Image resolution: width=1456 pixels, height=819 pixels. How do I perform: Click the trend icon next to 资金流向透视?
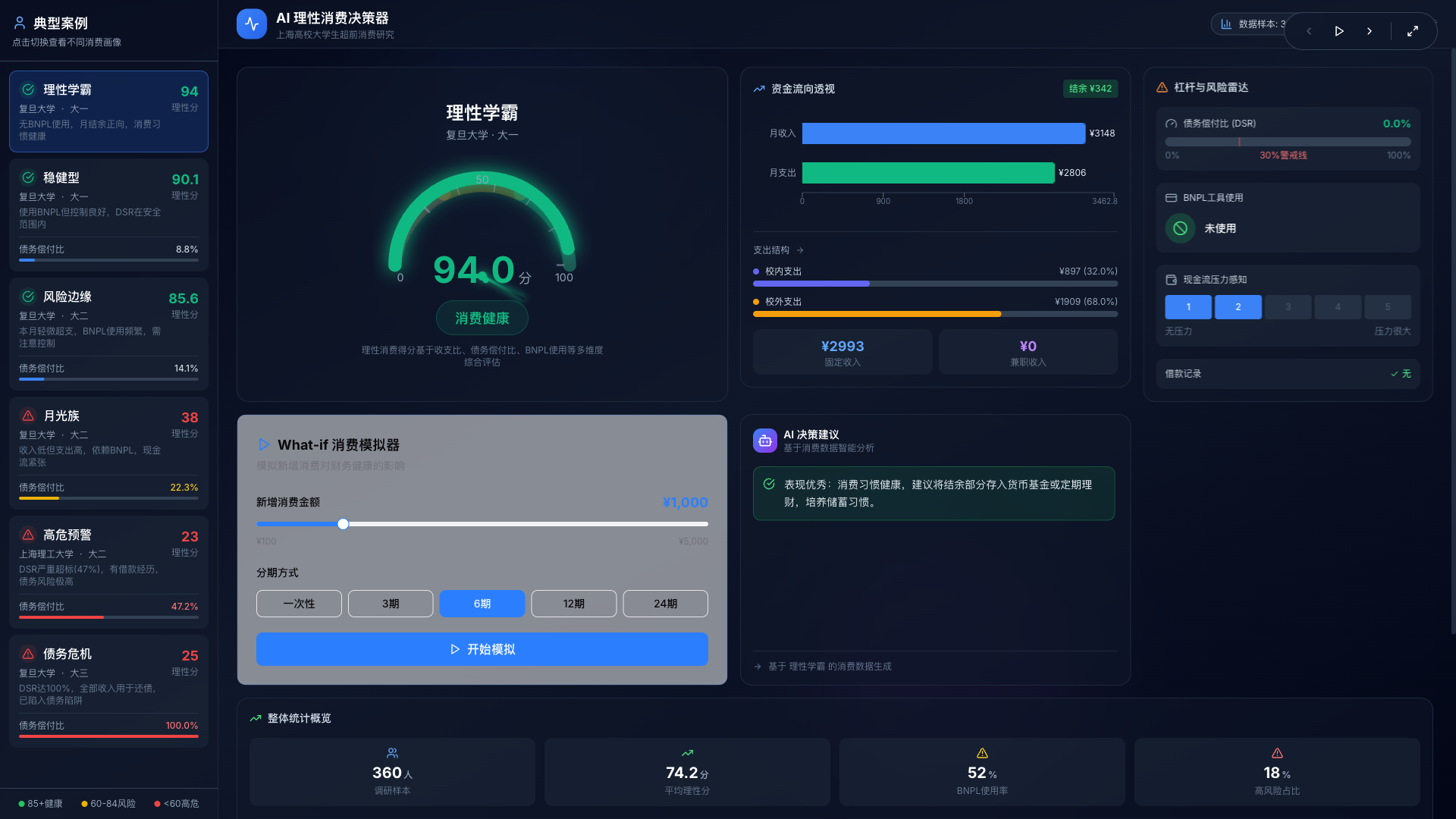tap(760, 89)
